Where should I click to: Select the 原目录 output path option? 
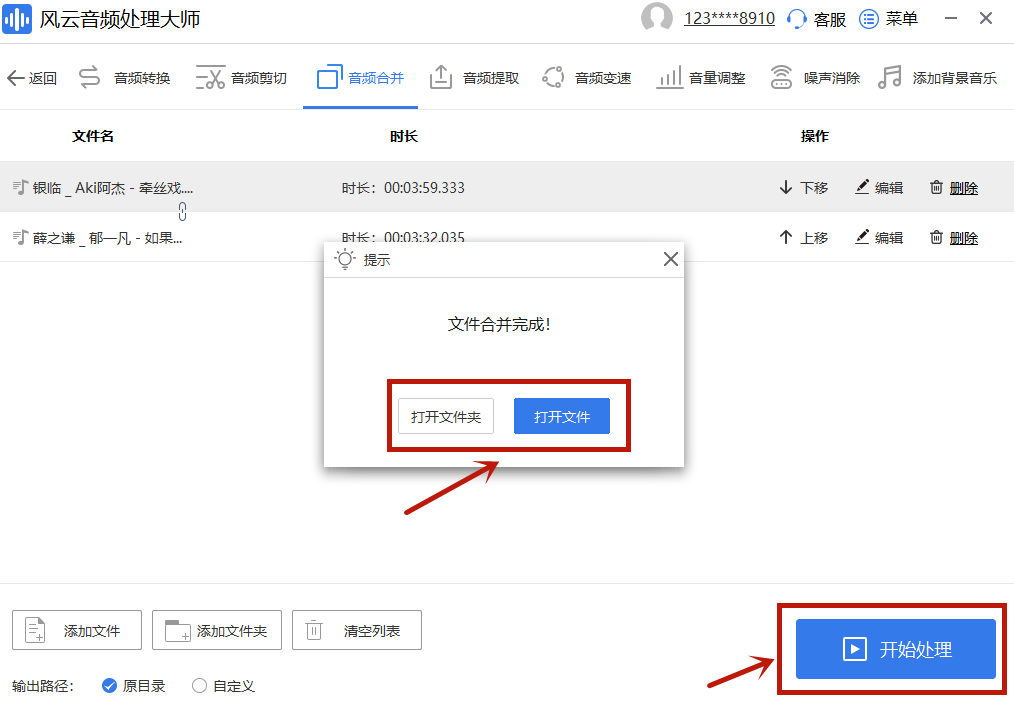134,686
